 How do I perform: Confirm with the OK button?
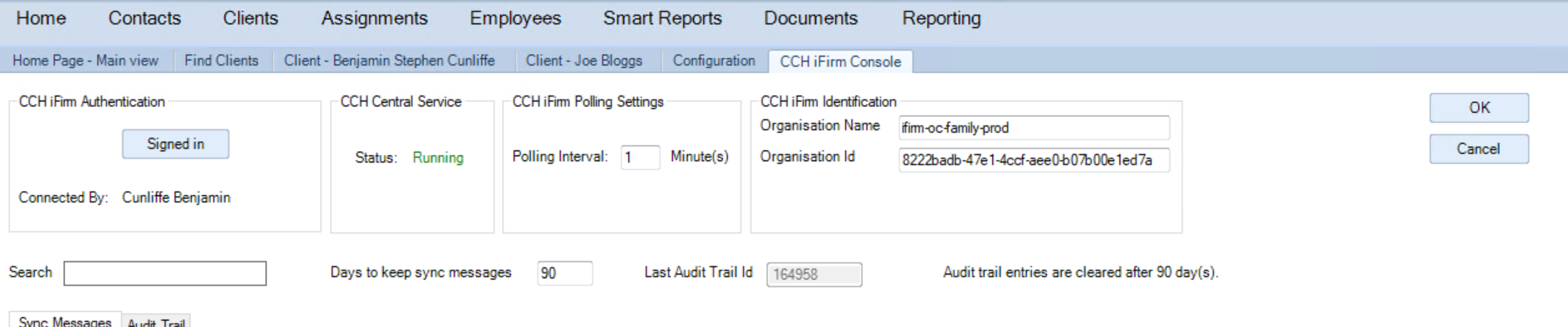click(x=1479, y=108)
